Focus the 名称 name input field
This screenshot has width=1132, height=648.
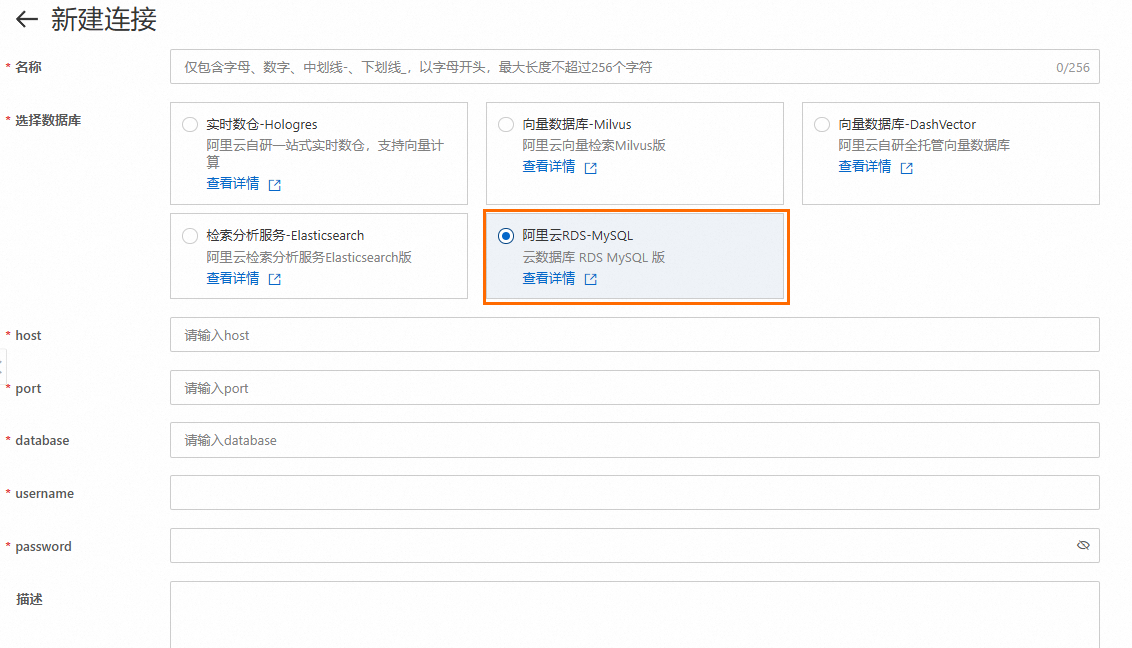click(x=635, y=67)
